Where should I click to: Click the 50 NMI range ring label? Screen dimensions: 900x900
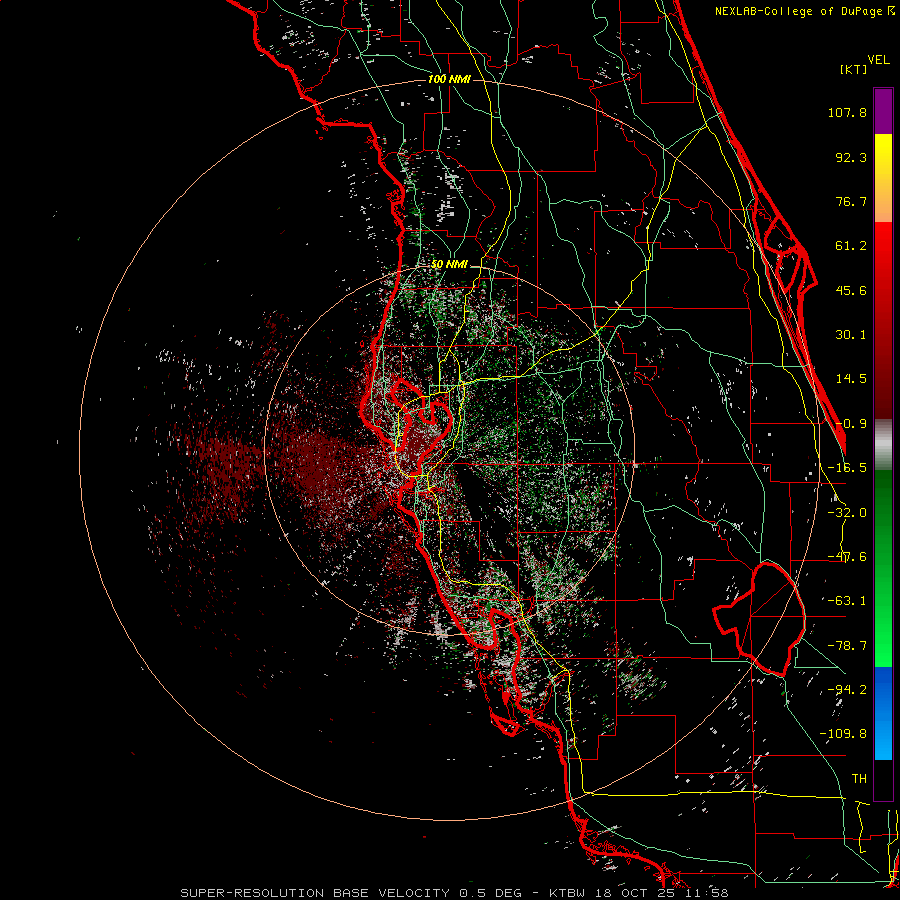tap(449, 264)
